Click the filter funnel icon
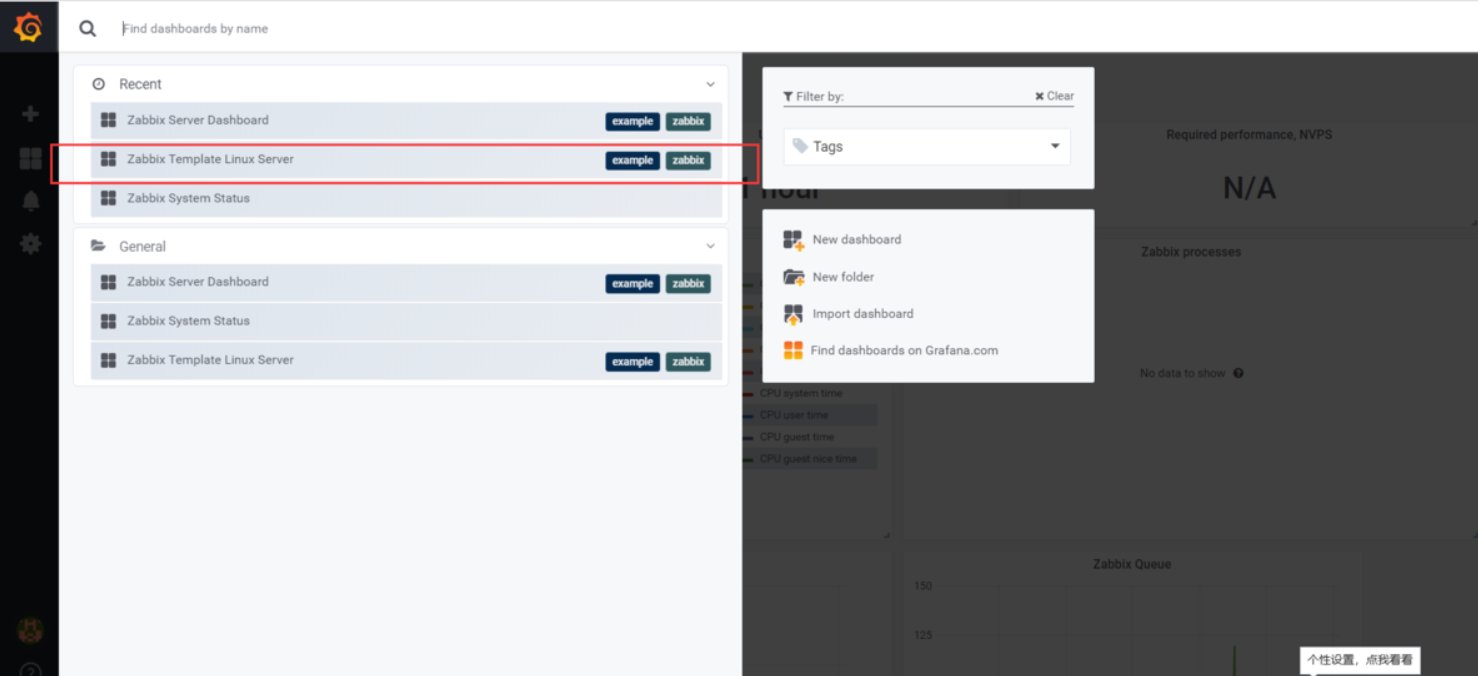Image resolution: width=1478 pixels, height=676 pixels. tap(788, 97)
